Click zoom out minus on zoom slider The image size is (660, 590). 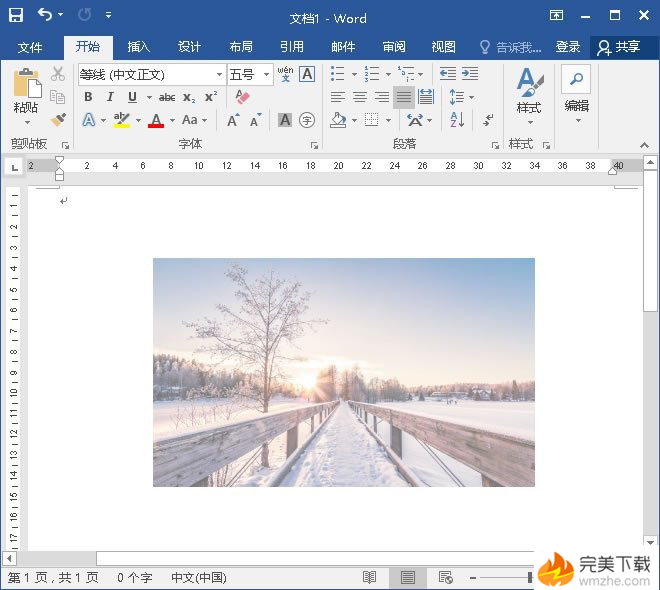(x=473, y=578)
